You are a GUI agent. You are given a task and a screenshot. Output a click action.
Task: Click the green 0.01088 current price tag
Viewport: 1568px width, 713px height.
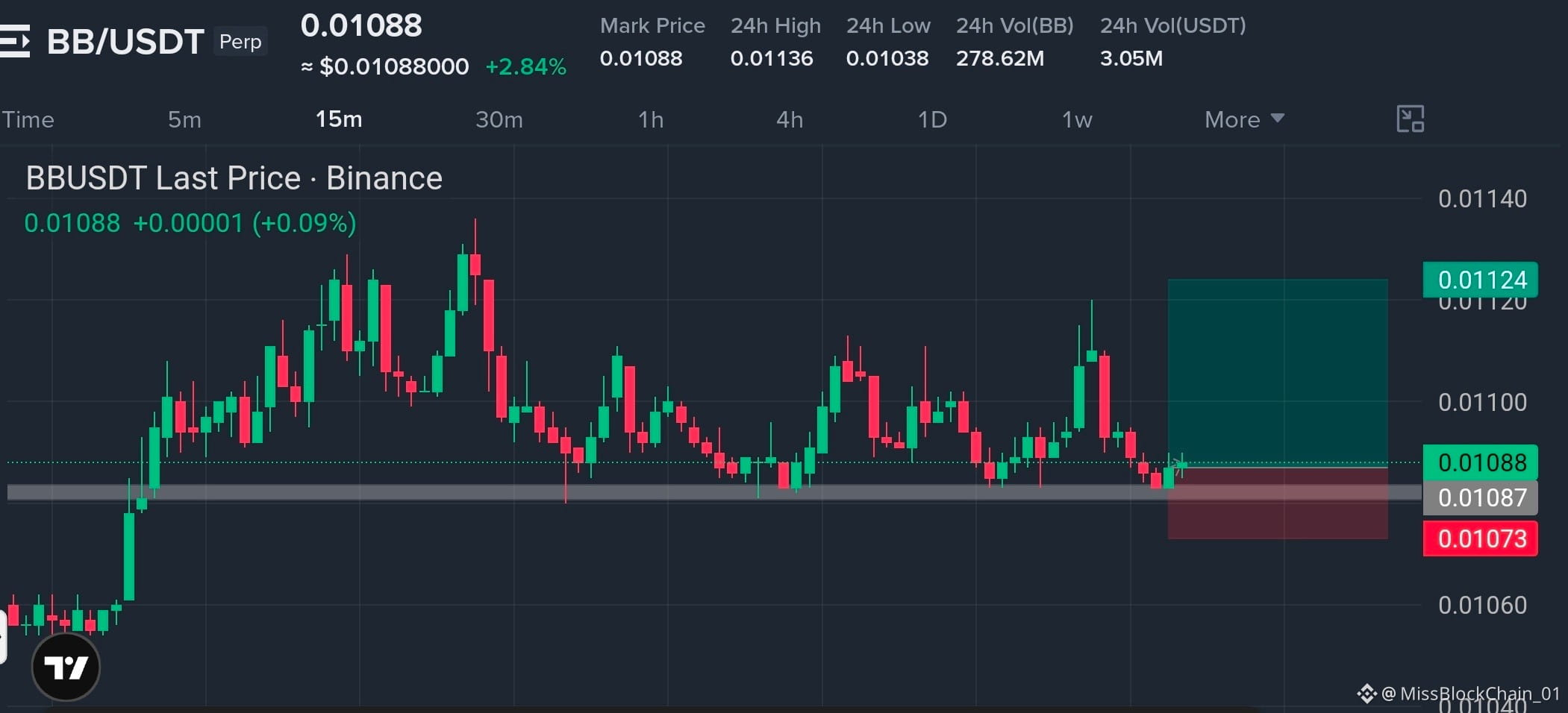(1481, 462)
